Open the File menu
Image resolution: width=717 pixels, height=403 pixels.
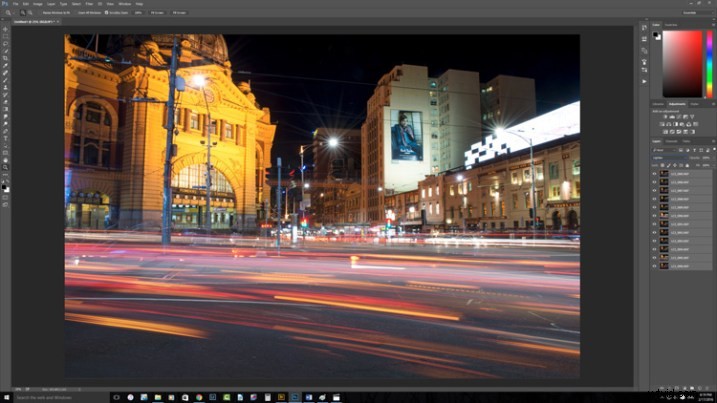click(x=16, y=4)
